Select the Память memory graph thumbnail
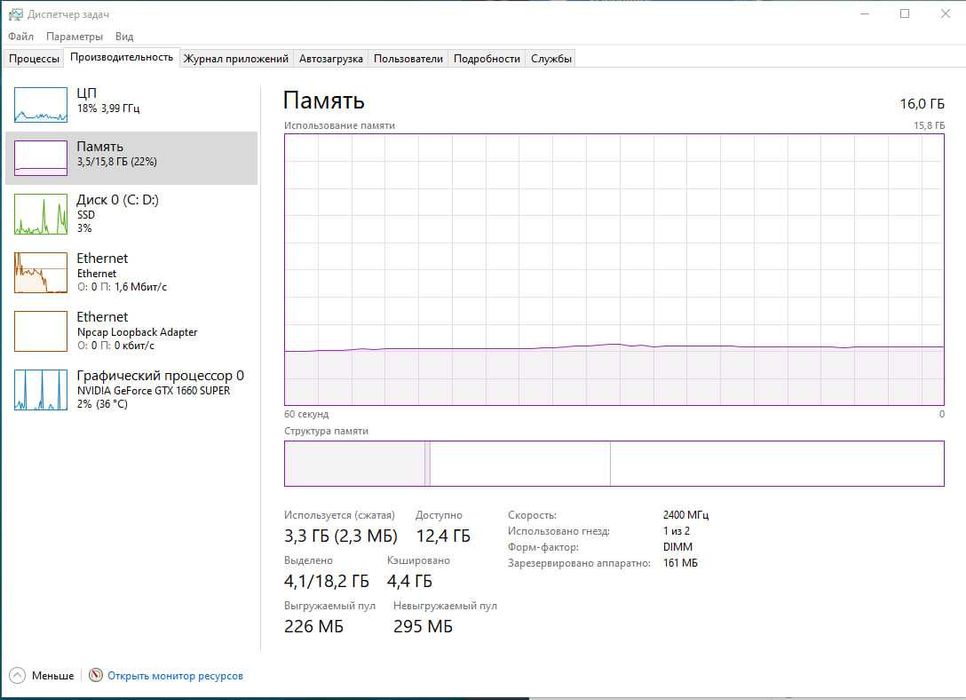966x700 pixels. [x=41, y=157]
